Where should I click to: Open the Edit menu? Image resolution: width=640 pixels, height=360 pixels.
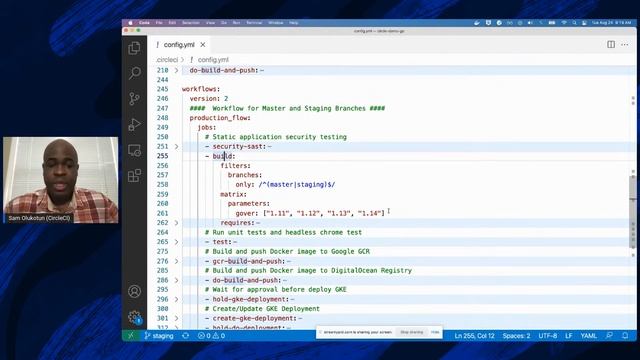[172, 23]
